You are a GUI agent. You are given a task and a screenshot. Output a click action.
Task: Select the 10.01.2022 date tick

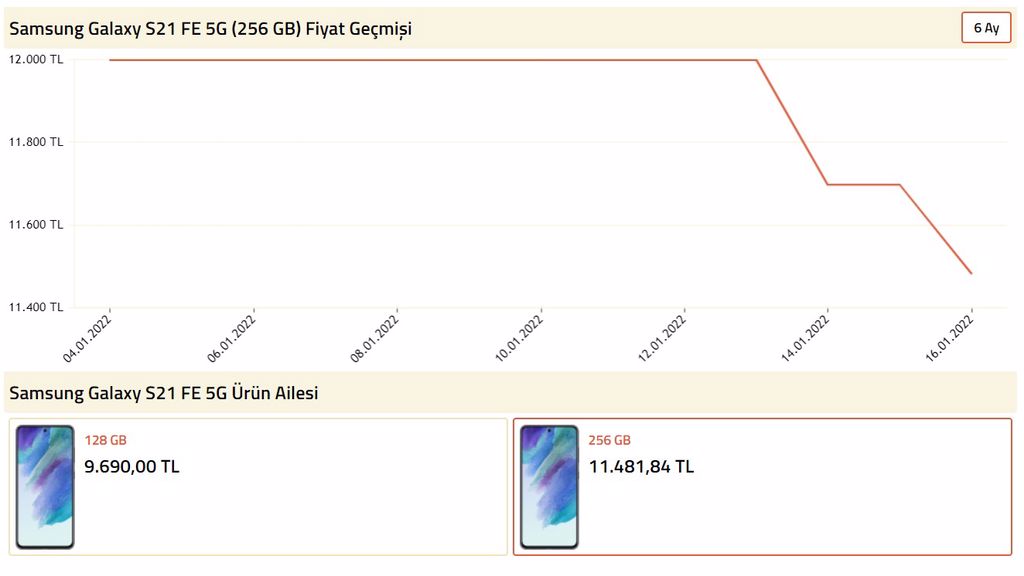coord(519,338)
